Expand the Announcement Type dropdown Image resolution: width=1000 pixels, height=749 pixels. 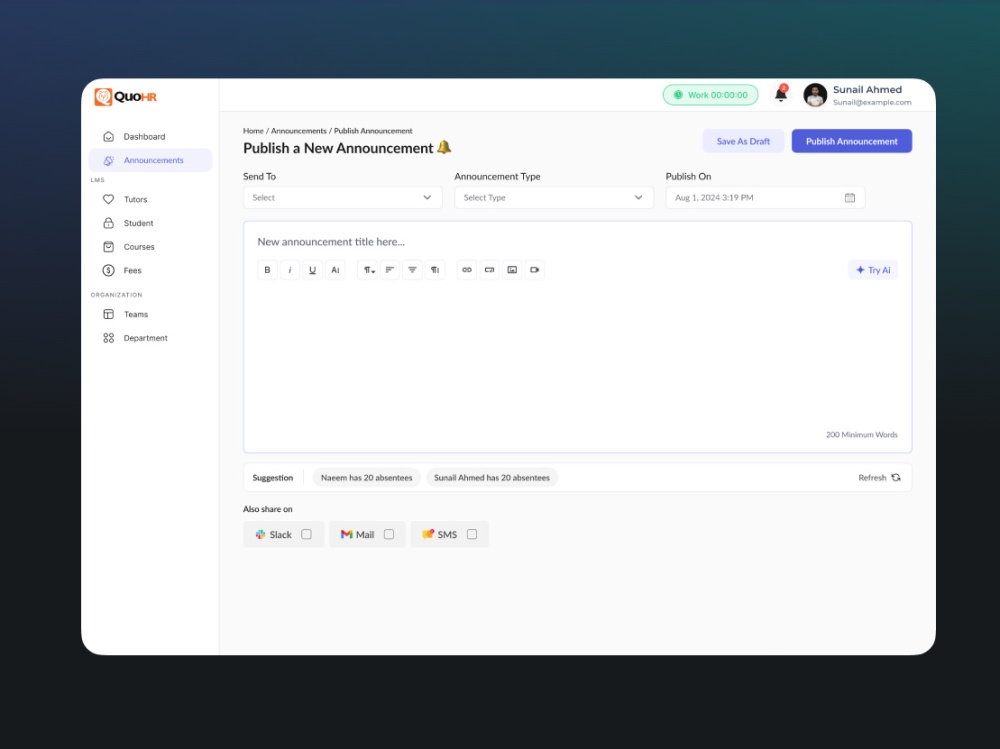tap(554, 198)
